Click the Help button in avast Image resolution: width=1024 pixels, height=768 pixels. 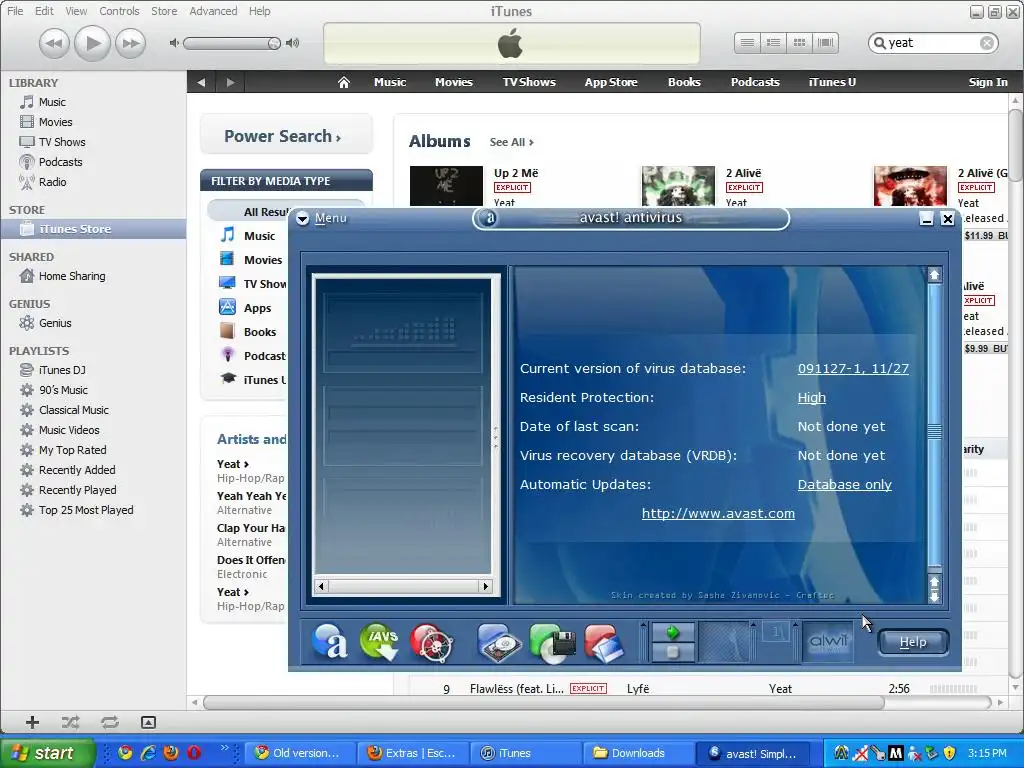click(x=912, y=642)
